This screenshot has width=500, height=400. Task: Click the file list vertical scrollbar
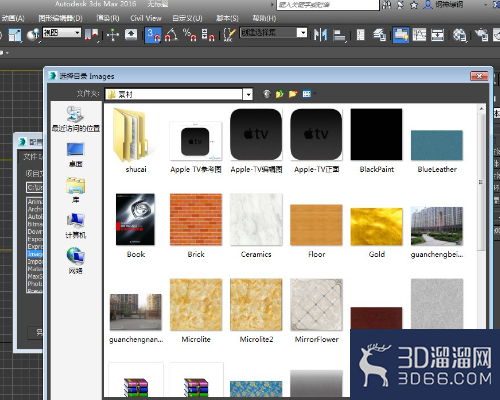tap(481, 182)
